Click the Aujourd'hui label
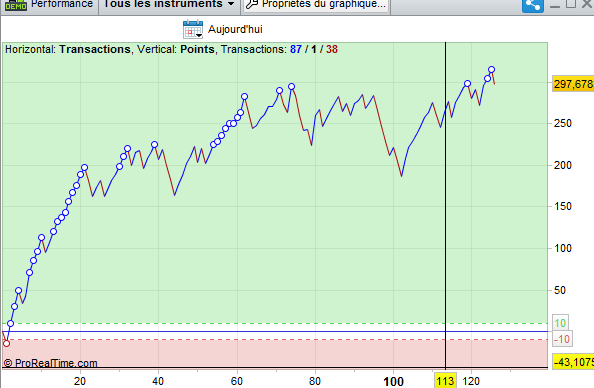The height and width of the screenshot is (388, 594). tap(235, 29)
